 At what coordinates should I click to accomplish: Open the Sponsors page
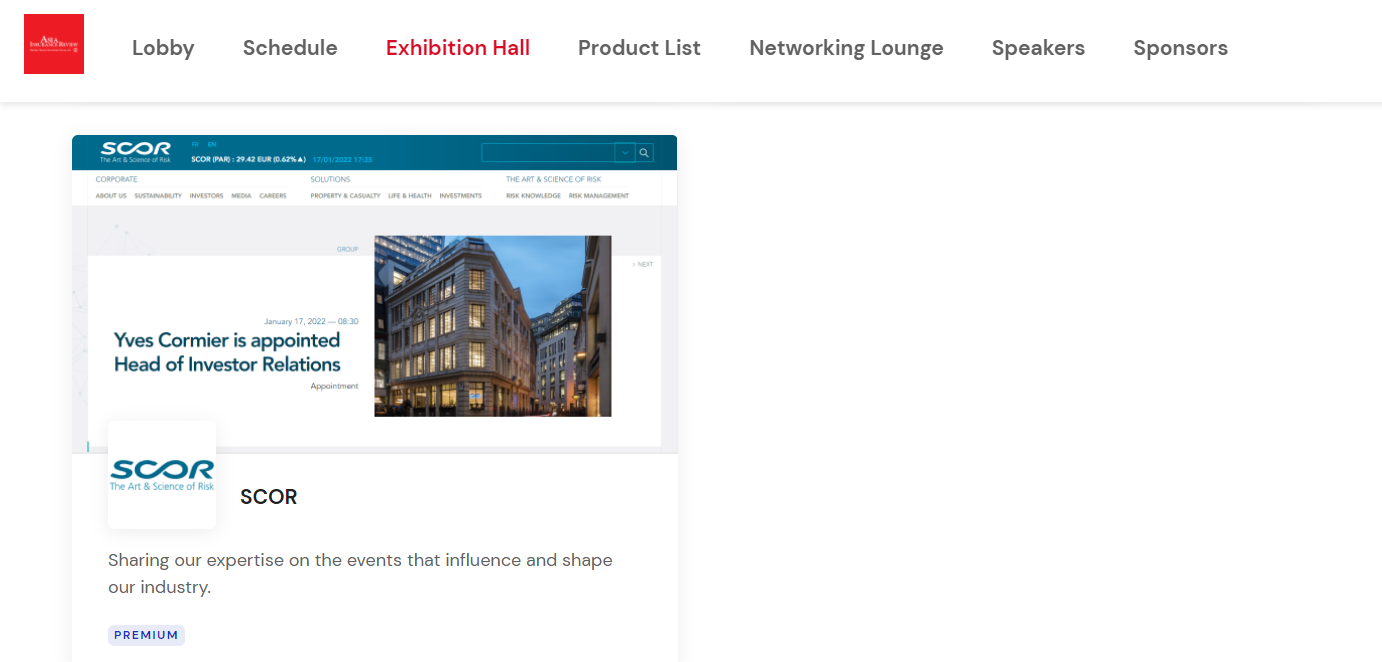click(1180, 48)
